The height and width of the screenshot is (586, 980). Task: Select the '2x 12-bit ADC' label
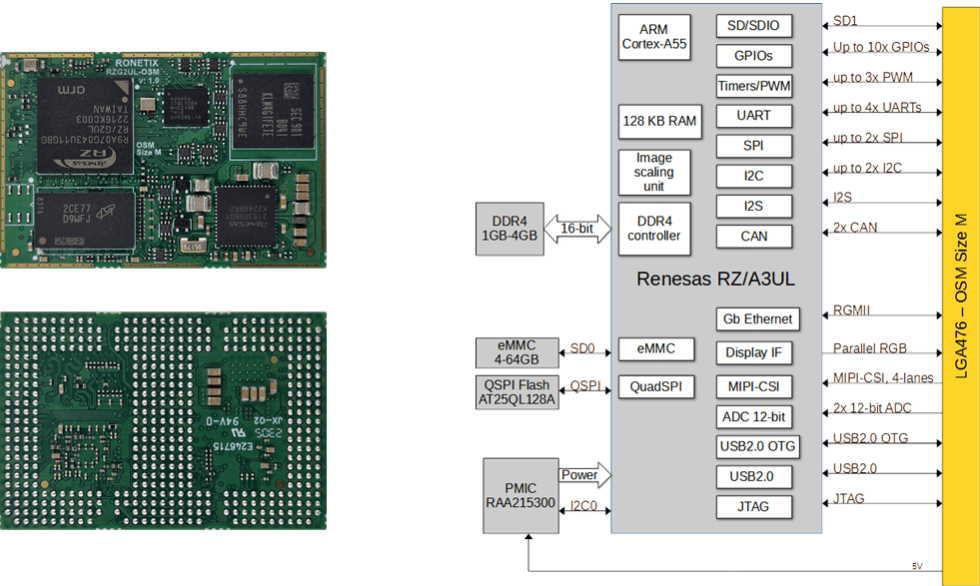[872, 408]
